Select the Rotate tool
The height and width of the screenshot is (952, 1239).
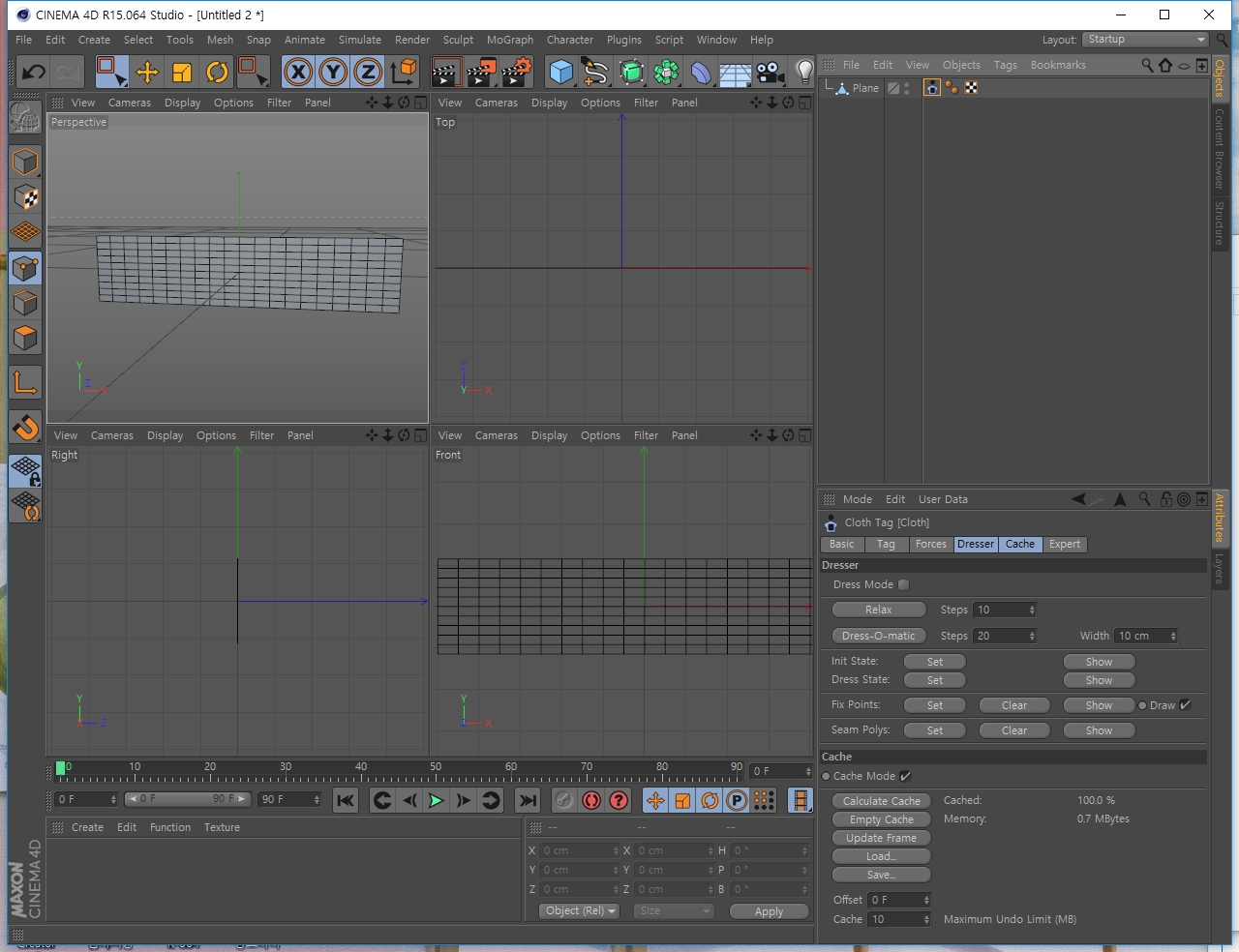[217, 72]
